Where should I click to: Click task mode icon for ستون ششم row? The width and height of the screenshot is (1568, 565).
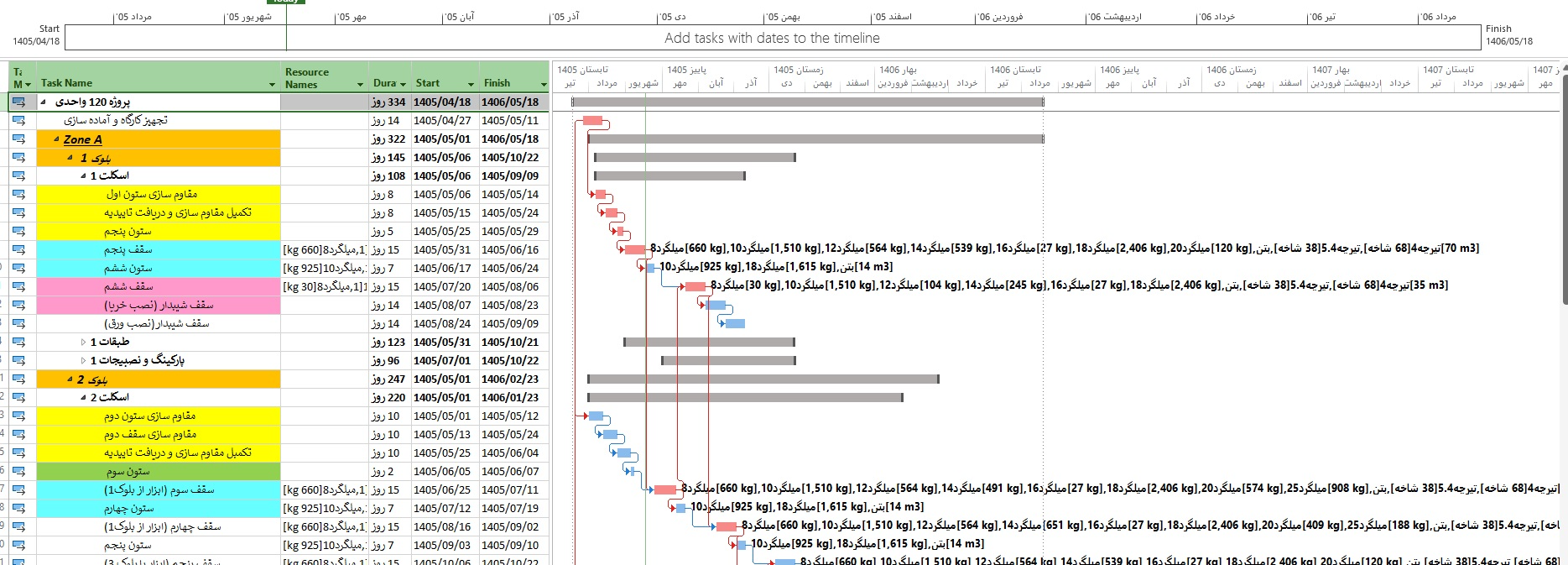point(18,268)
